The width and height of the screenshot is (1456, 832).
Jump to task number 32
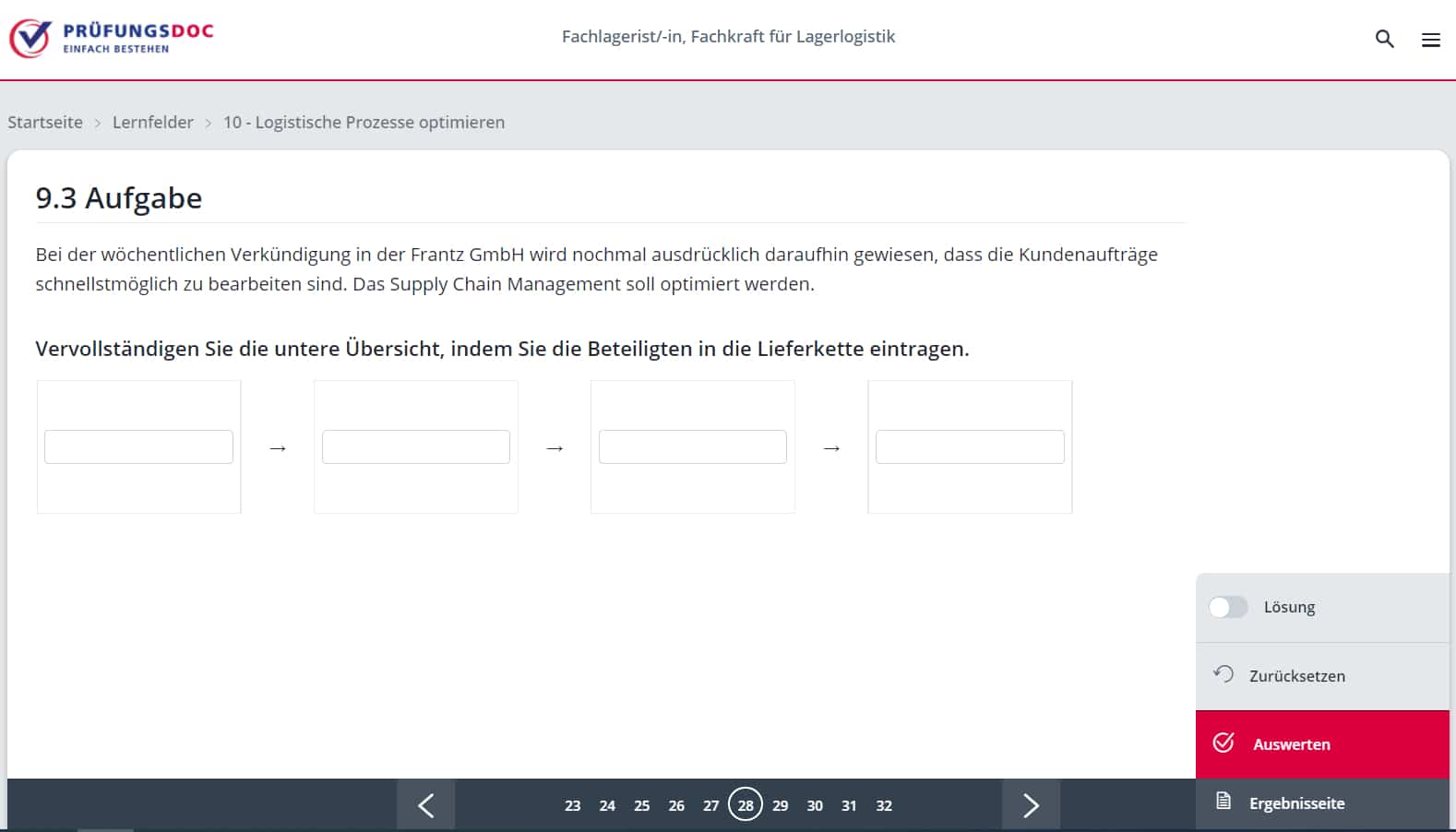[883, 805]
